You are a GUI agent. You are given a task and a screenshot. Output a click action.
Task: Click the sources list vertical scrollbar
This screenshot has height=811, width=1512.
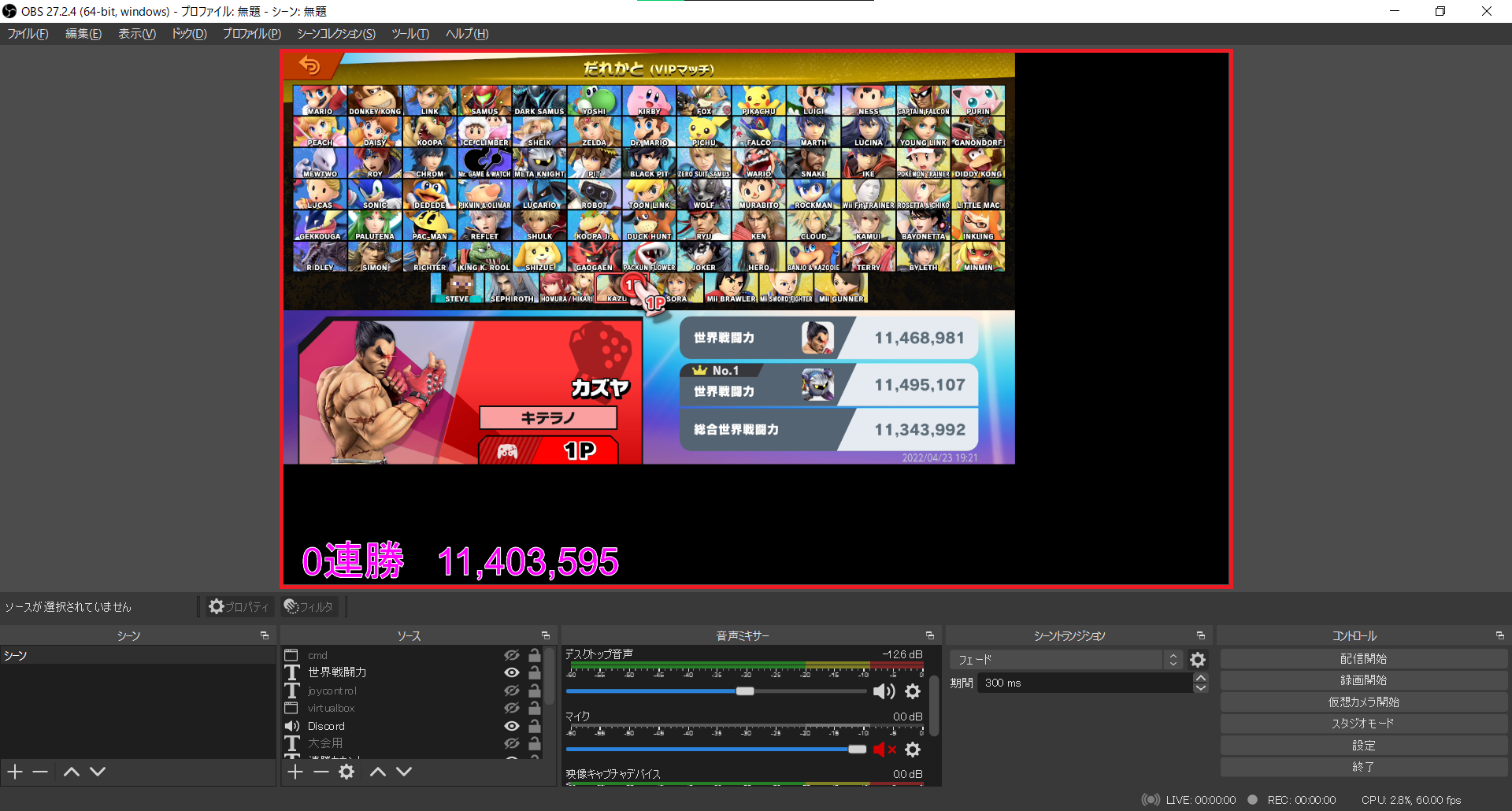click(550, 677)
